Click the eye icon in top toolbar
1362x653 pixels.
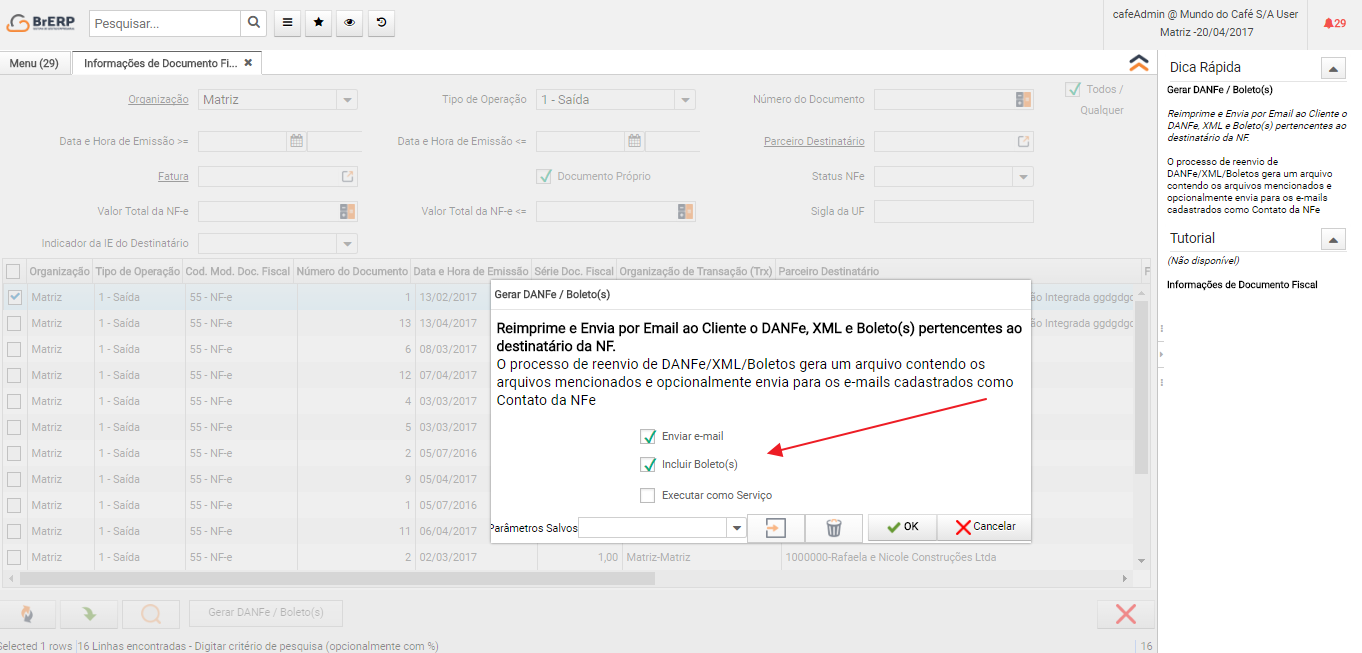point(349,23)
